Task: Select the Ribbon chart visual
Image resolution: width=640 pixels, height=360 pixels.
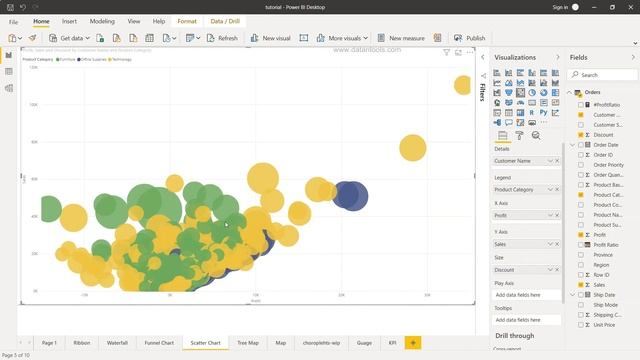Action: [x=555, y=83]
